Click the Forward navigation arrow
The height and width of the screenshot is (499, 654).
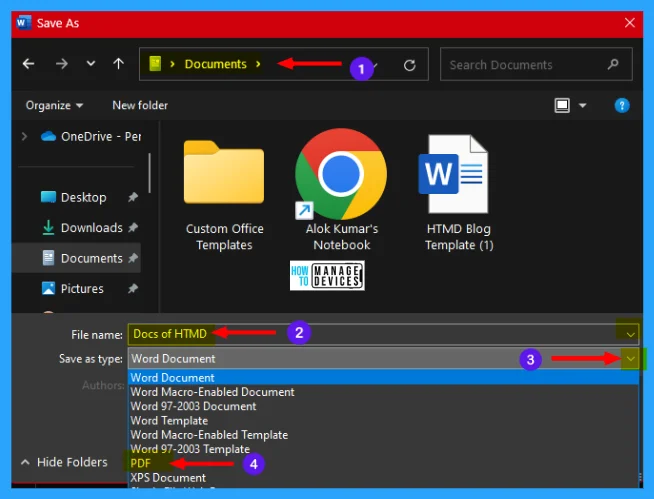62,64
